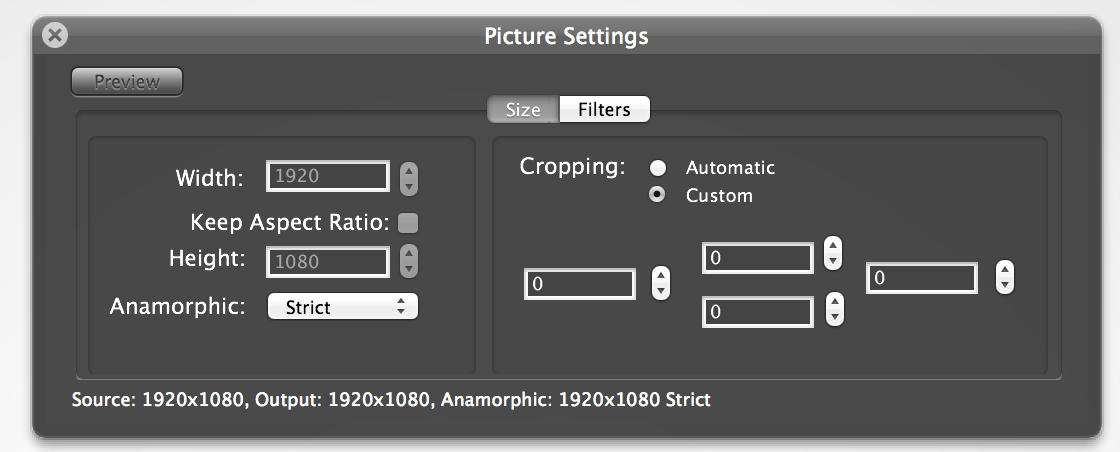Select Custom cropping radio button

657,195
